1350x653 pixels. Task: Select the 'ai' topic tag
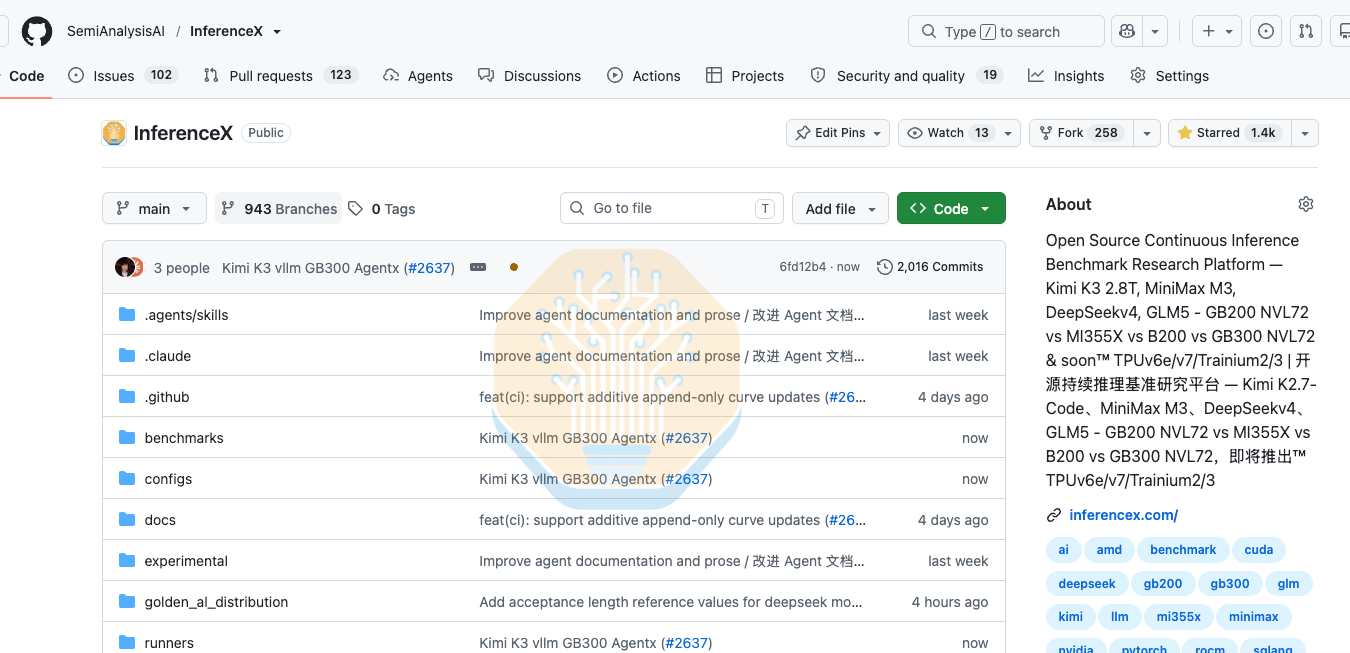pos(1063,550)
